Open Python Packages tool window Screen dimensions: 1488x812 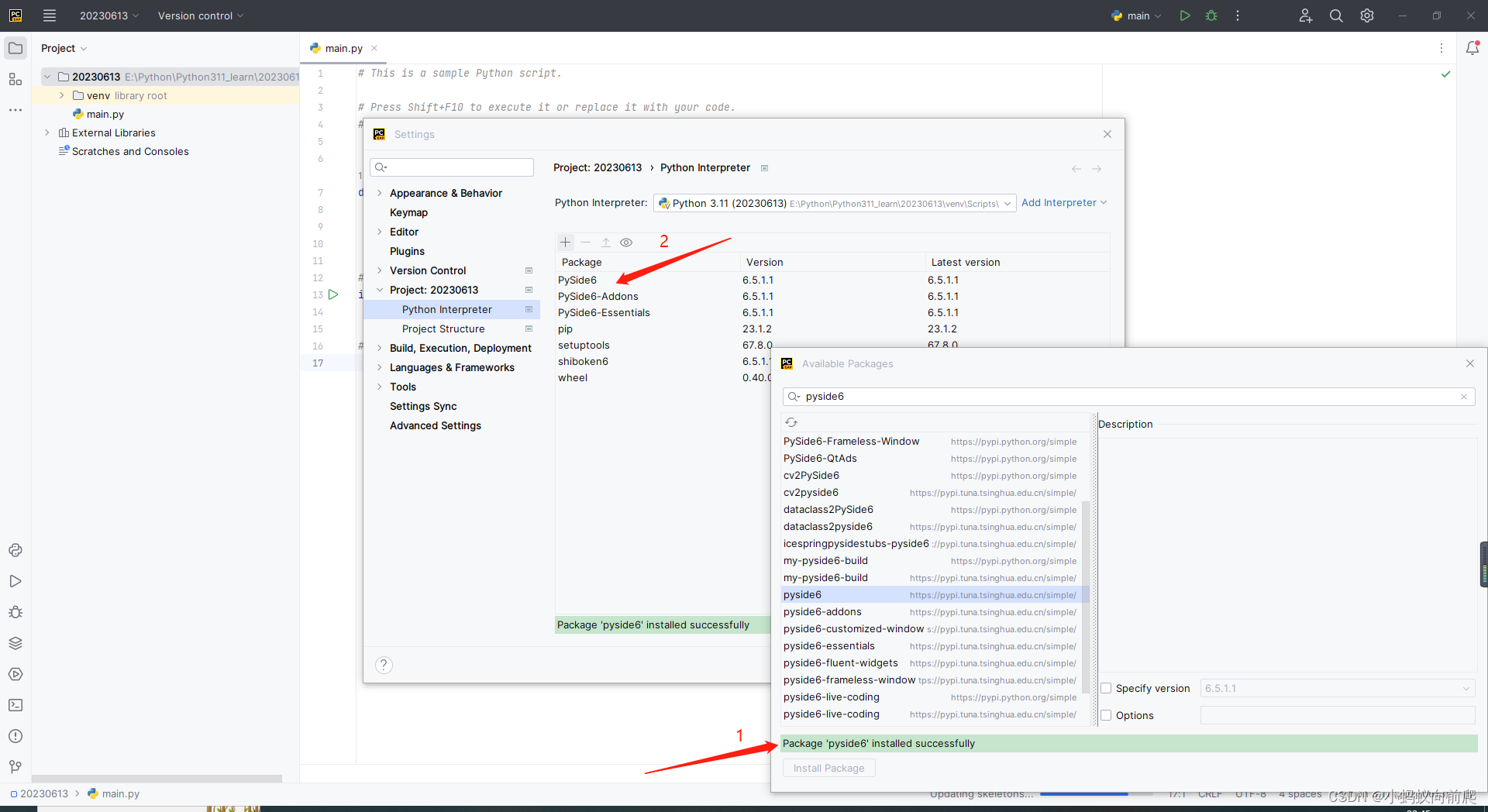coord(15,643)
